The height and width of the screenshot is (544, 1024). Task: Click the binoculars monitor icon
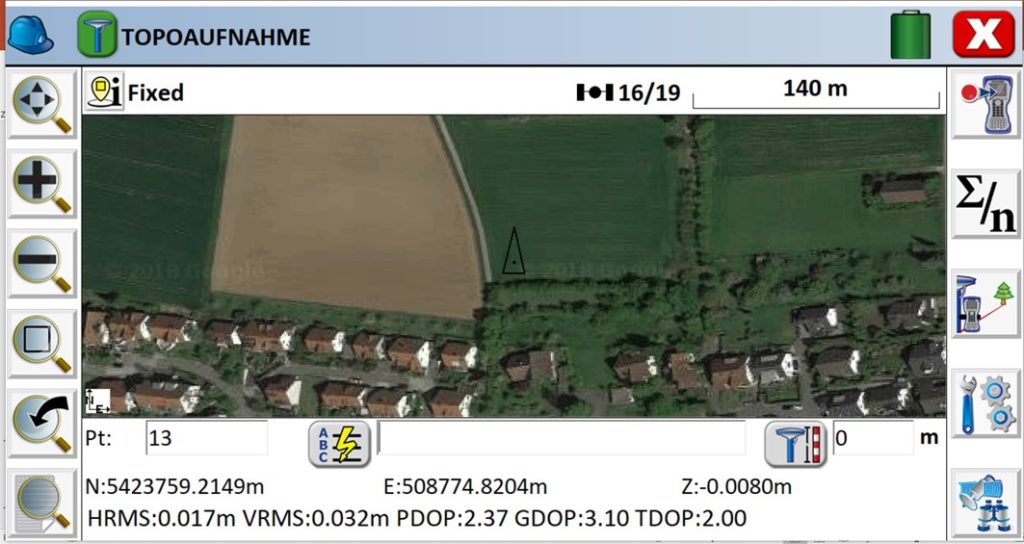[984, 503]
